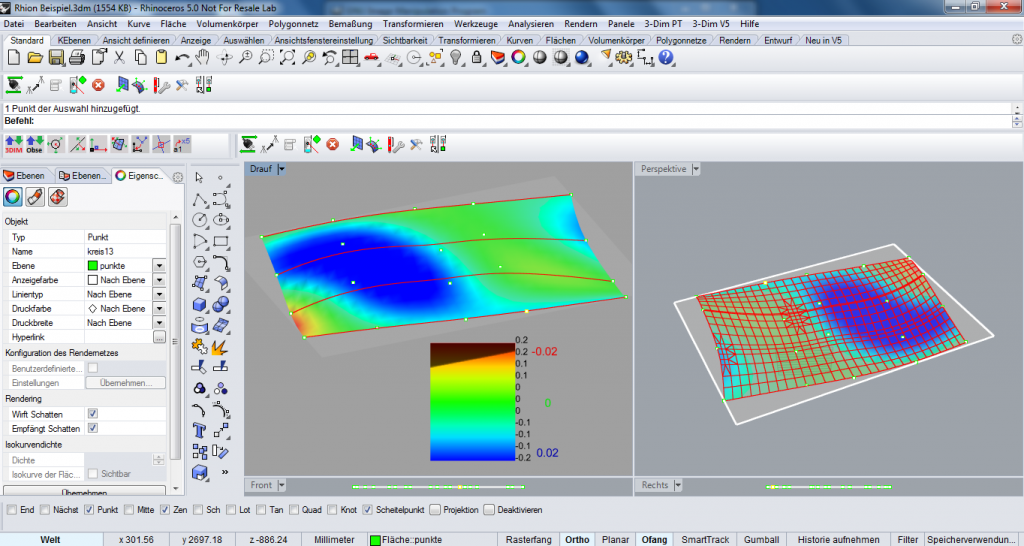The height and width of the screenshot is (546, 1024).
Task: Click the blue render sphere icon
Action: click(x=582, y=58)
